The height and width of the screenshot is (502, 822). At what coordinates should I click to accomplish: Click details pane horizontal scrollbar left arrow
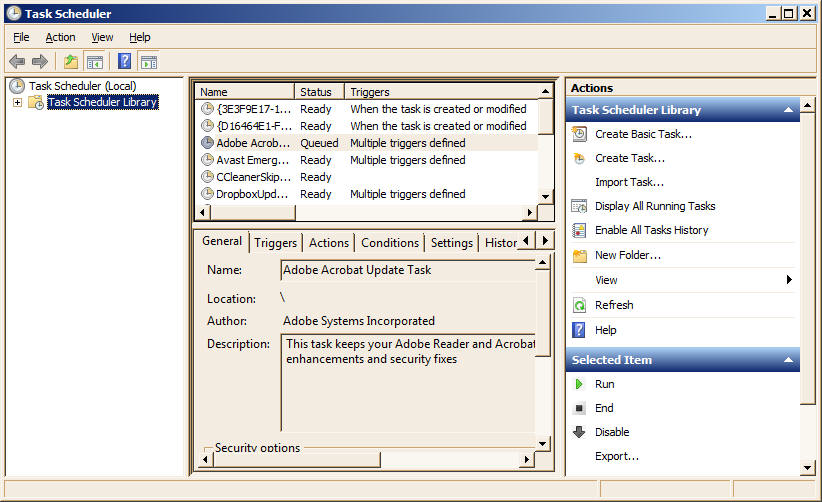click(205, 460)
